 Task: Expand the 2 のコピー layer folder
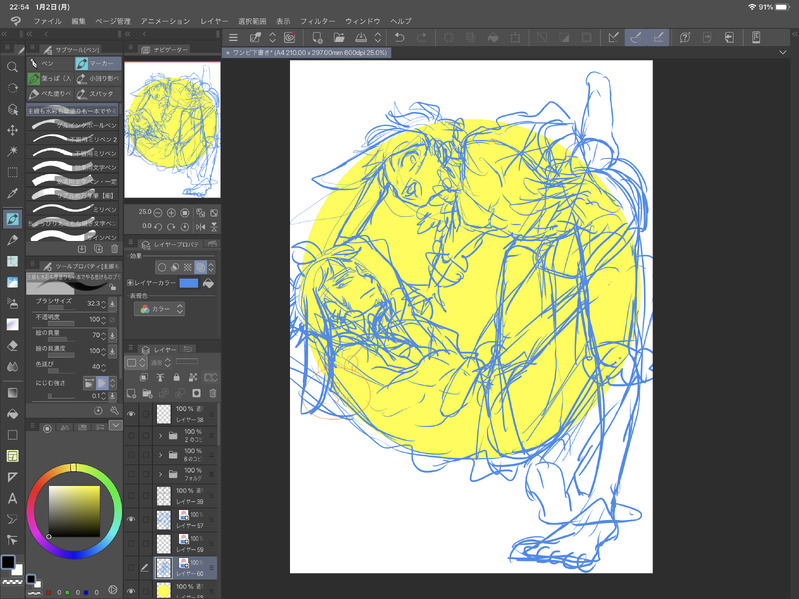coord(161,435)
